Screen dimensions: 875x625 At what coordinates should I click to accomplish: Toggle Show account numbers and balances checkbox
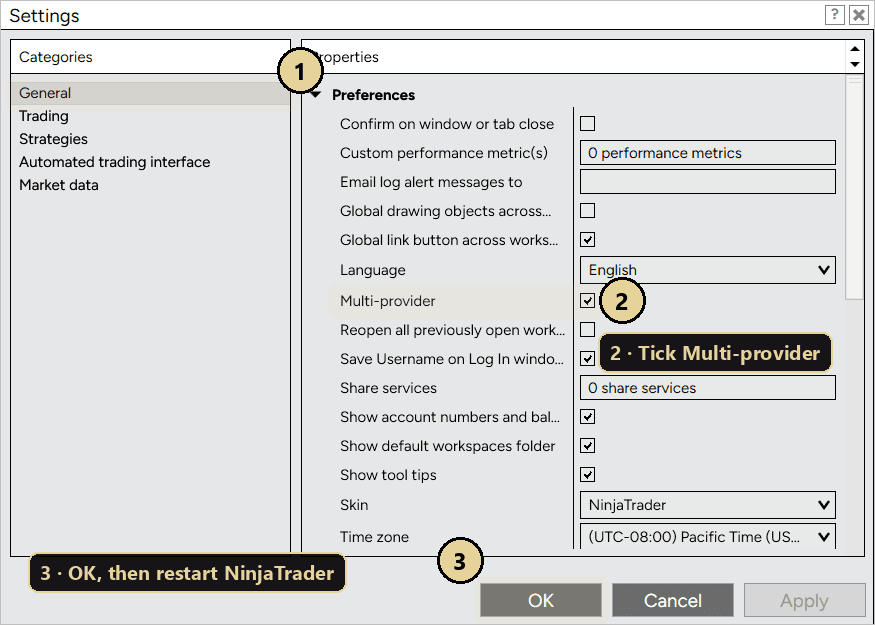pos(587,417)
